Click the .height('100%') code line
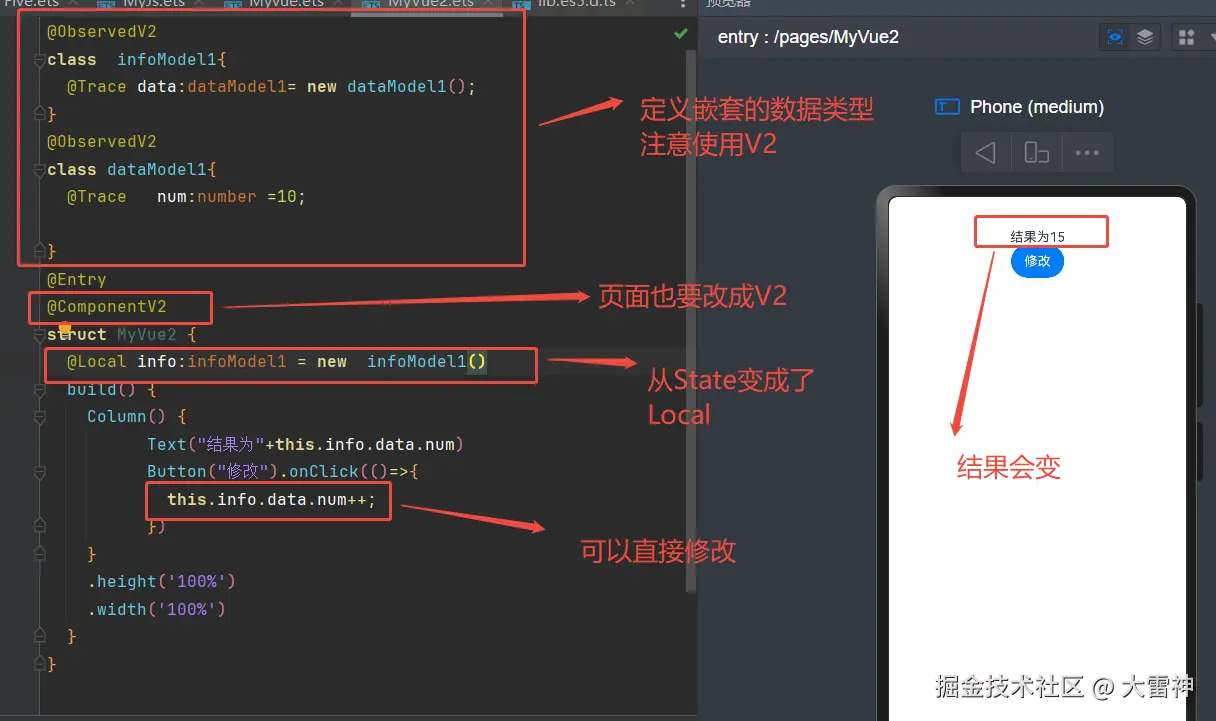The width and height of the screenshot is (1216, 721). click(x=161, y=582)
